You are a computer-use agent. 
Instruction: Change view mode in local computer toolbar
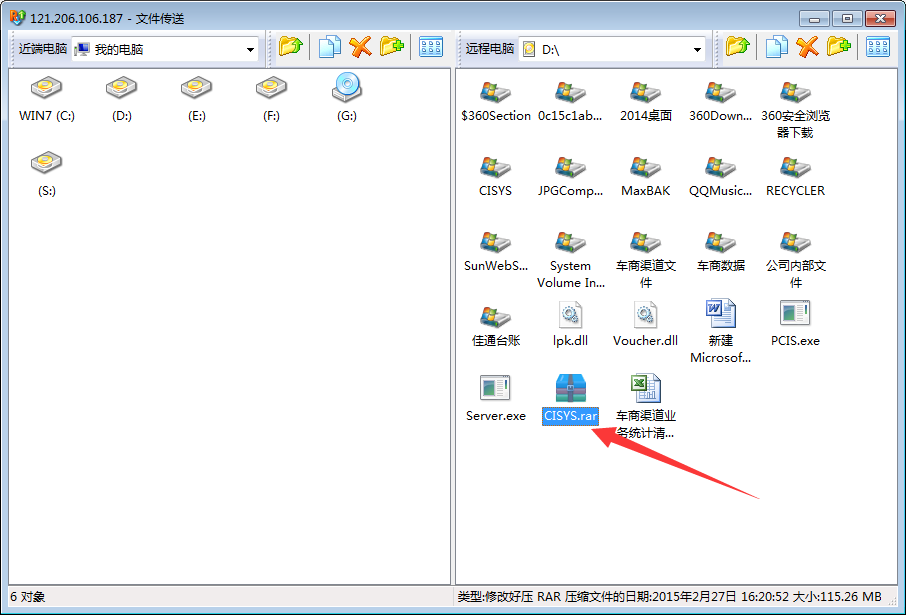coord(431,47)
